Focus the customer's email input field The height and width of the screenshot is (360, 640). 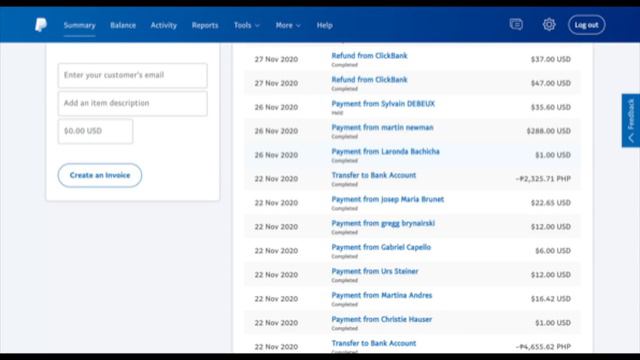(x=133, y=75)
